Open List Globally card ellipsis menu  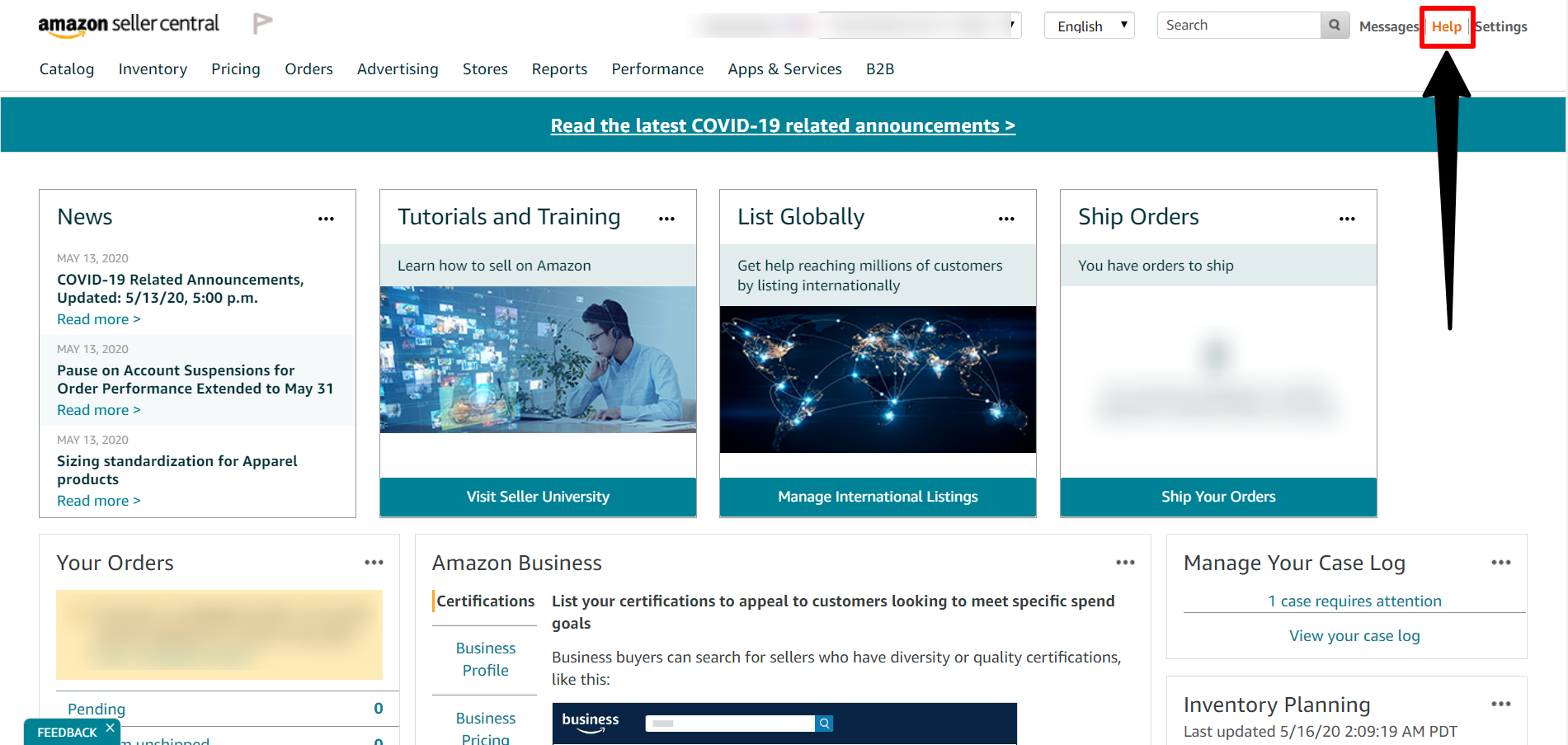click(x=1006, y=219)
